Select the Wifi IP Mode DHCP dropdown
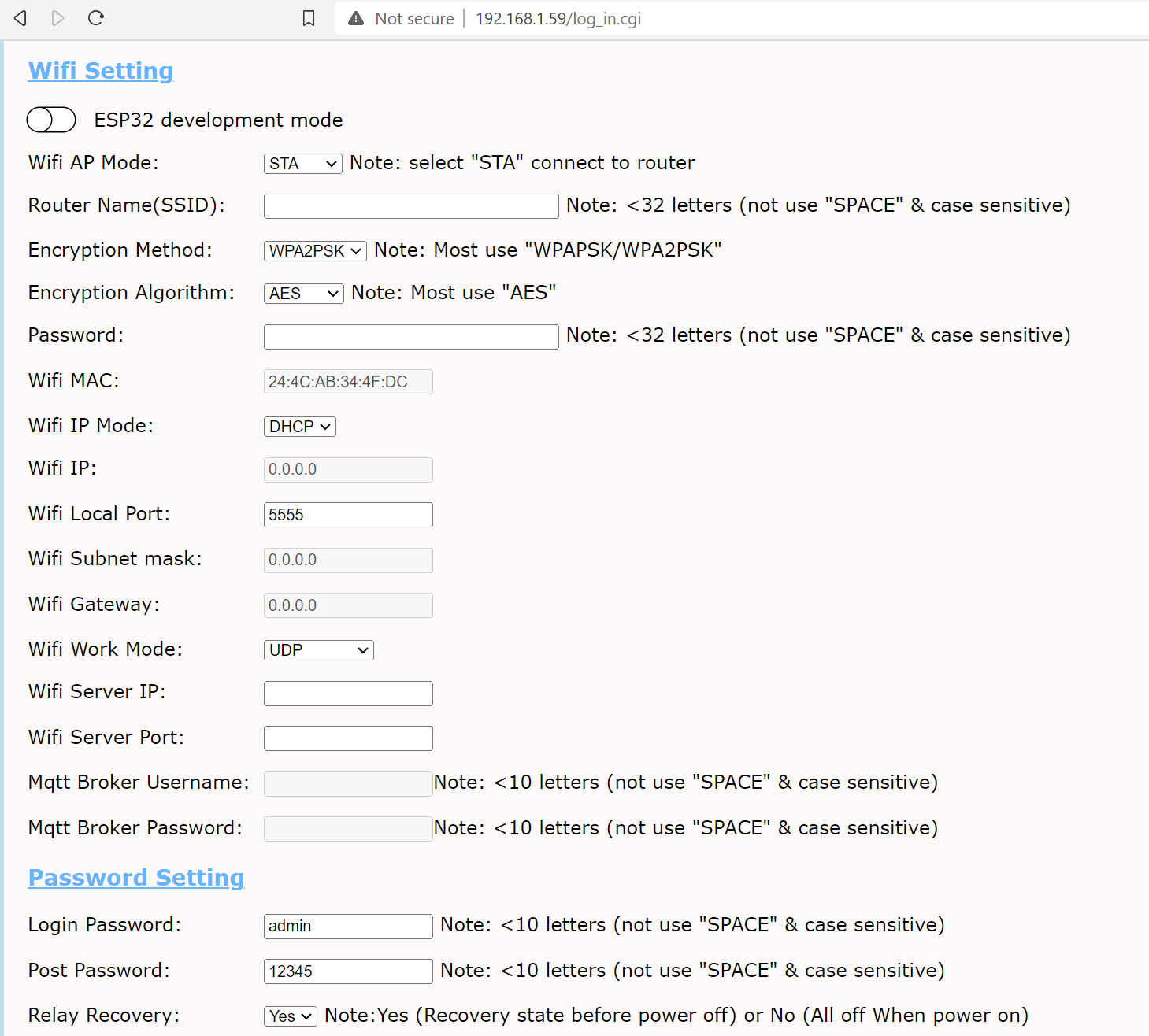1149x1036 pixels. click(x=299, y=427)
